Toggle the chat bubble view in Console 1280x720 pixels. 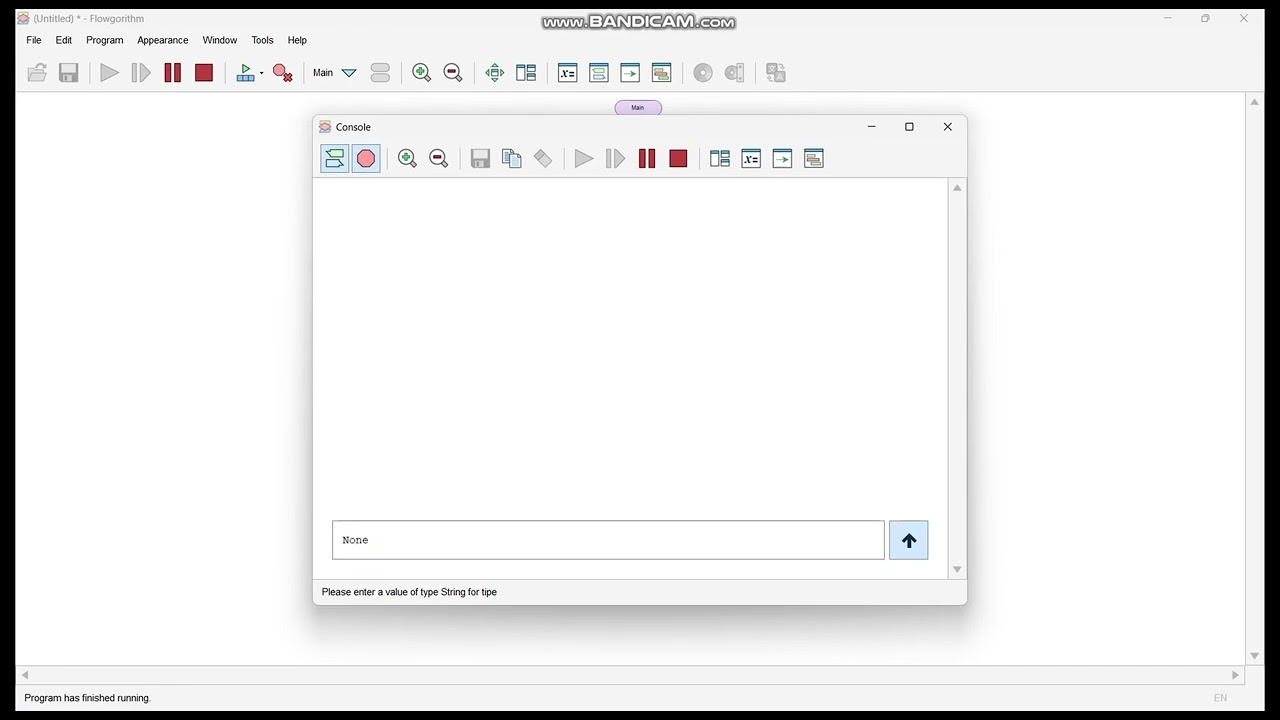click(335, 158)
